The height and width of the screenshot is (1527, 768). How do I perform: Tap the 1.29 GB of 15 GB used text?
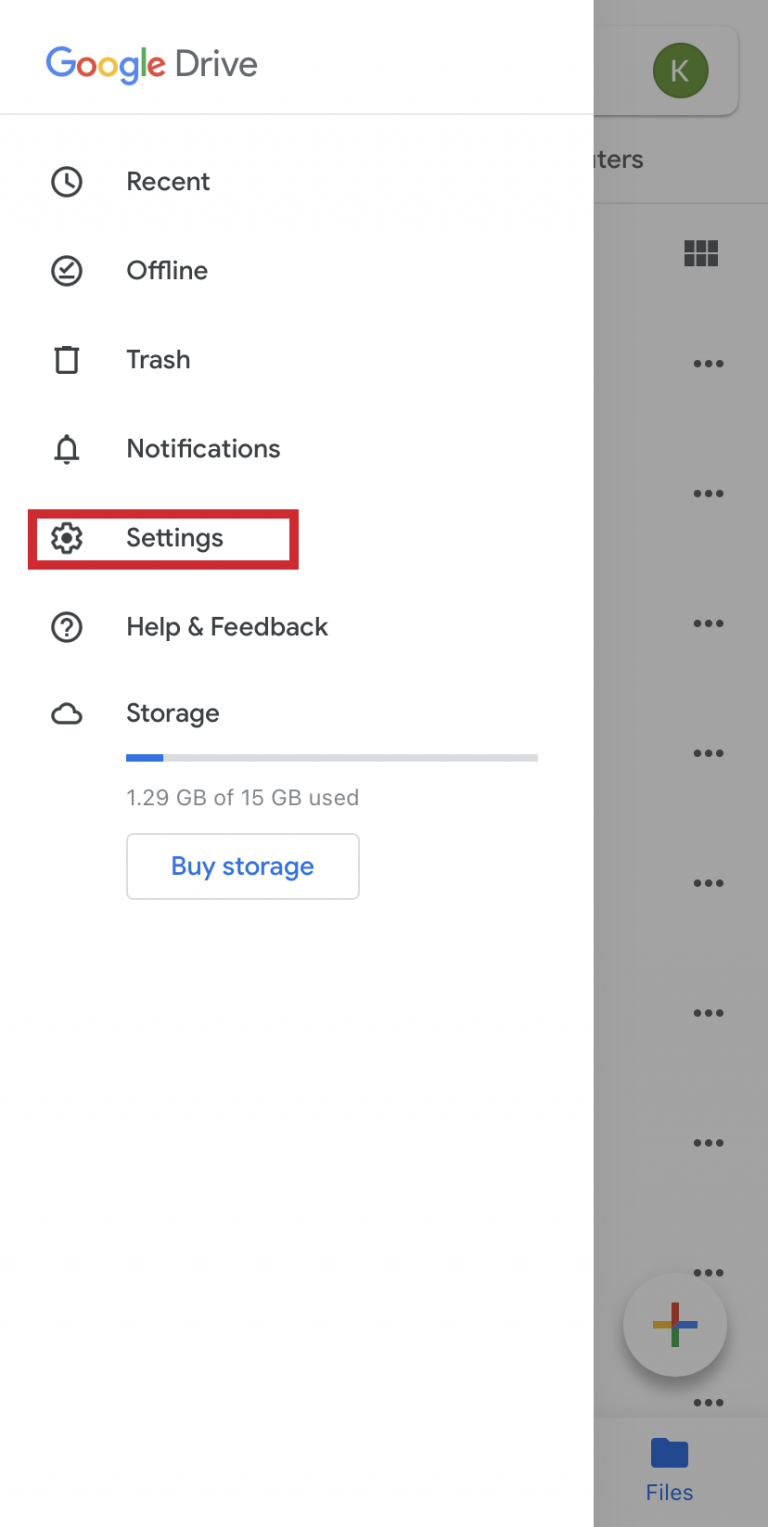tap(242, 797)
